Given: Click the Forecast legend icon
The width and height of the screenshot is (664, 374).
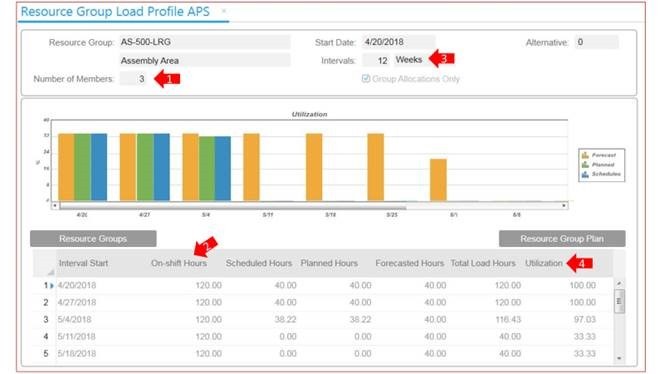Looking at the screenshot, I should (x=585, y=155).
